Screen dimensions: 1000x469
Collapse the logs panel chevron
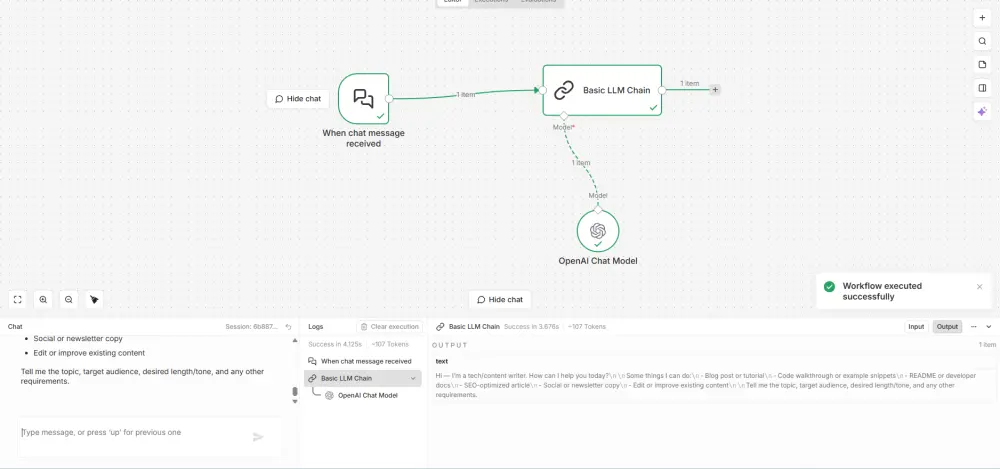989,327
